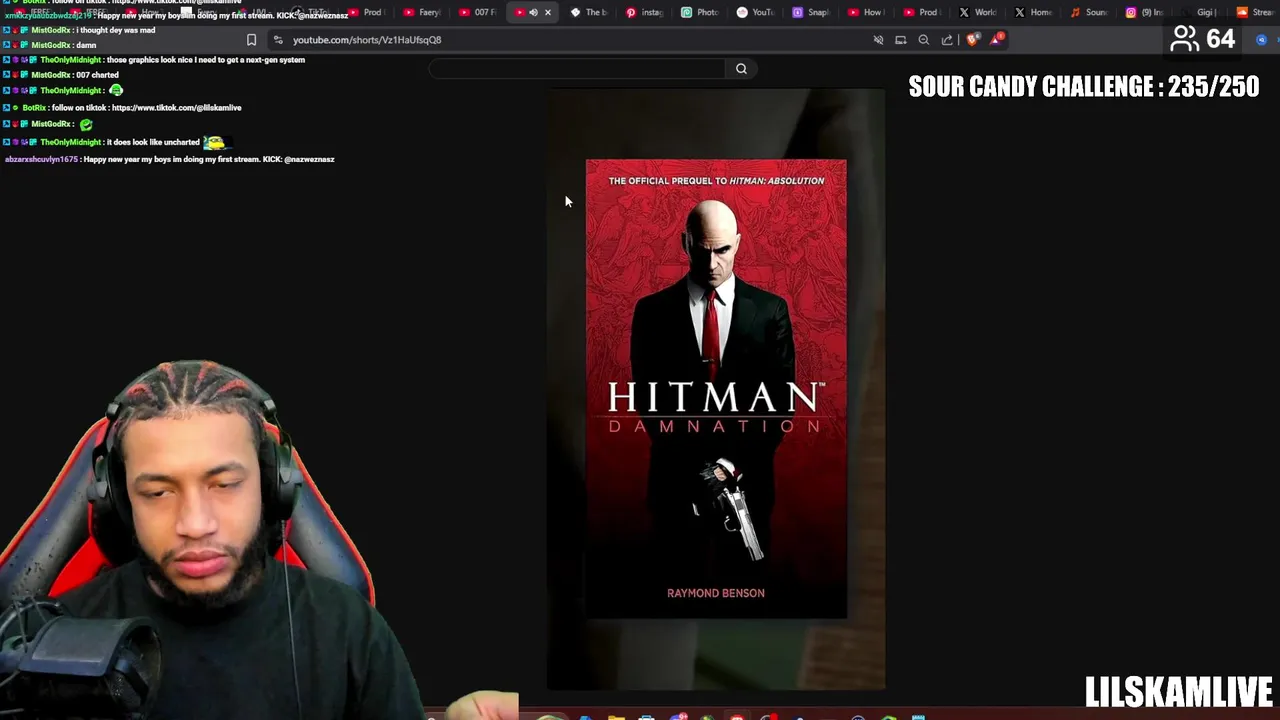
Task: Click the share page icon in address bar
Action: 947,40
